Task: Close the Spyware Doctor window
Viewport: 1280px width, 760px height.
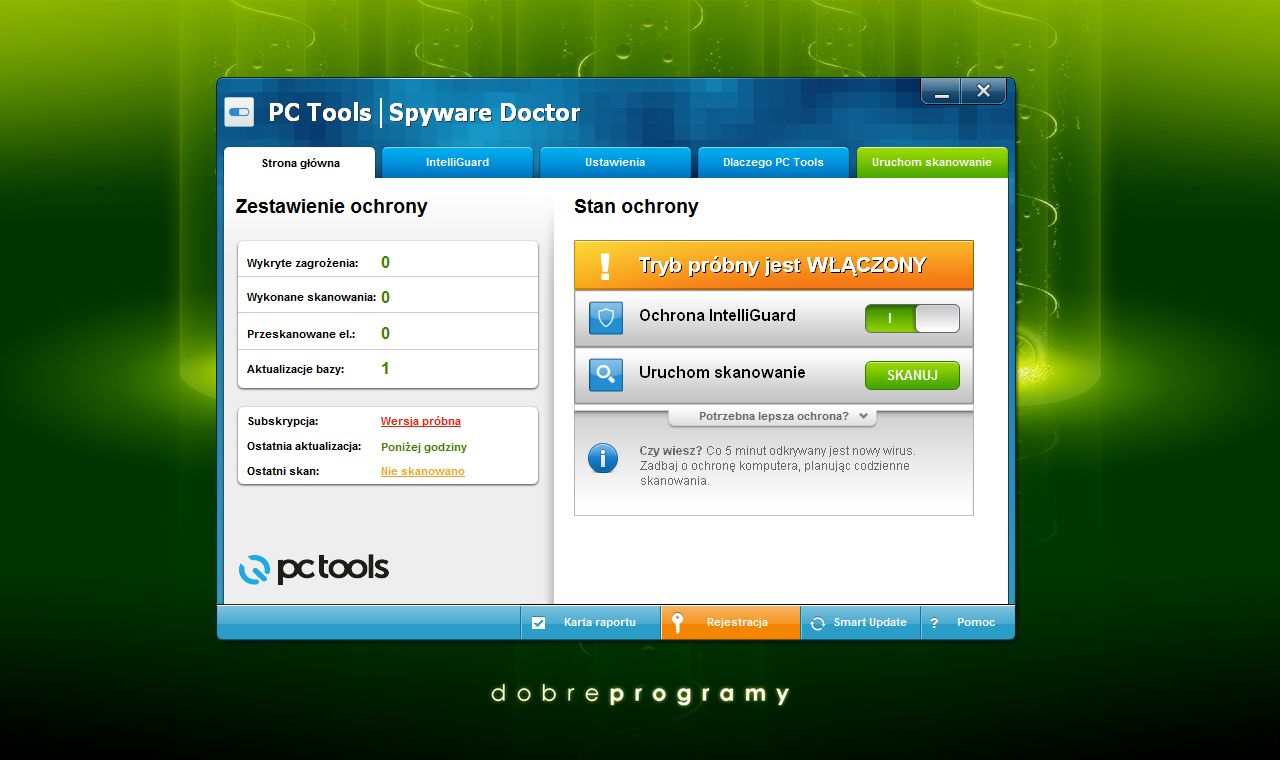Action: coord(984,91)
